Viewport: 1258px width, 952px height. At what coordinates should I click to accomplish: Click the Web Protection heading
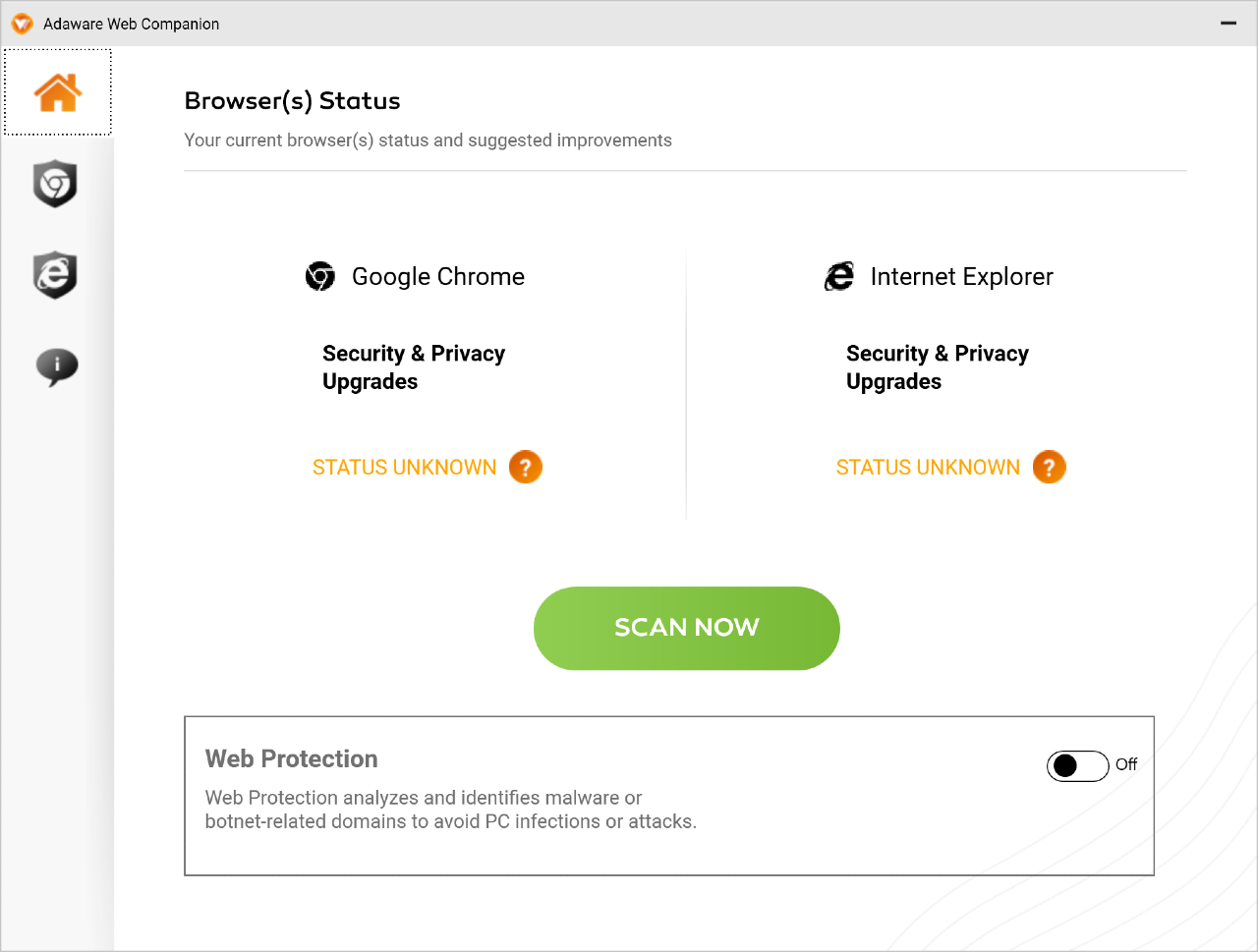292,758
